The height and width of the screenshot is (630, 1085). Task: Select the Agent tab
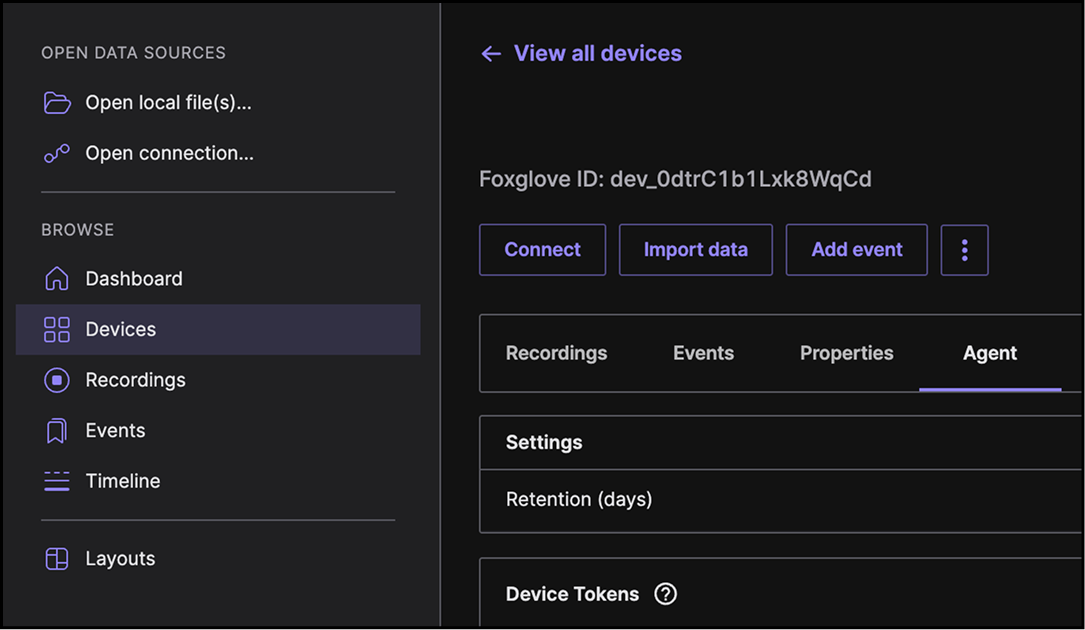990,353
